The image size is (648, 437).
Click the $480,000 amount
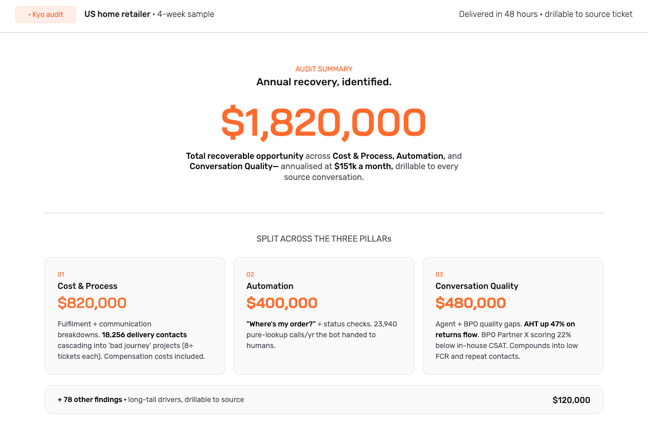(470, 303)
